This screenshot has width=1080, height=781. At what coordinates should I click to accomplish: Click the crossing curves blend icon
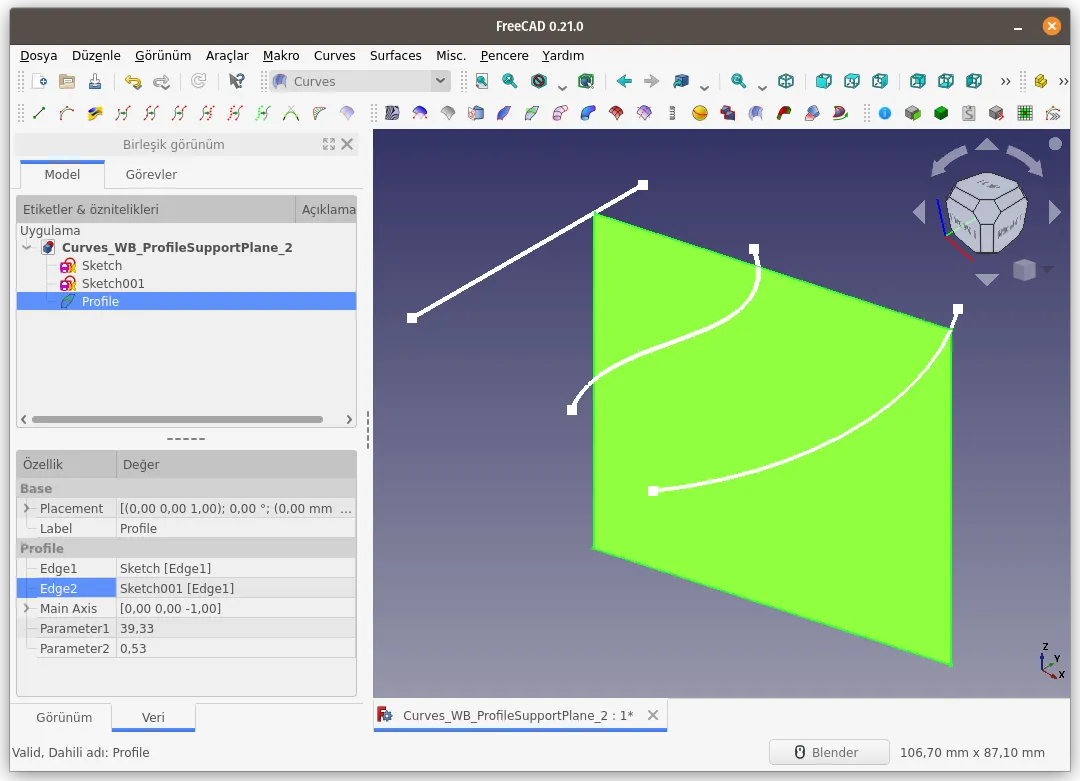291,113
